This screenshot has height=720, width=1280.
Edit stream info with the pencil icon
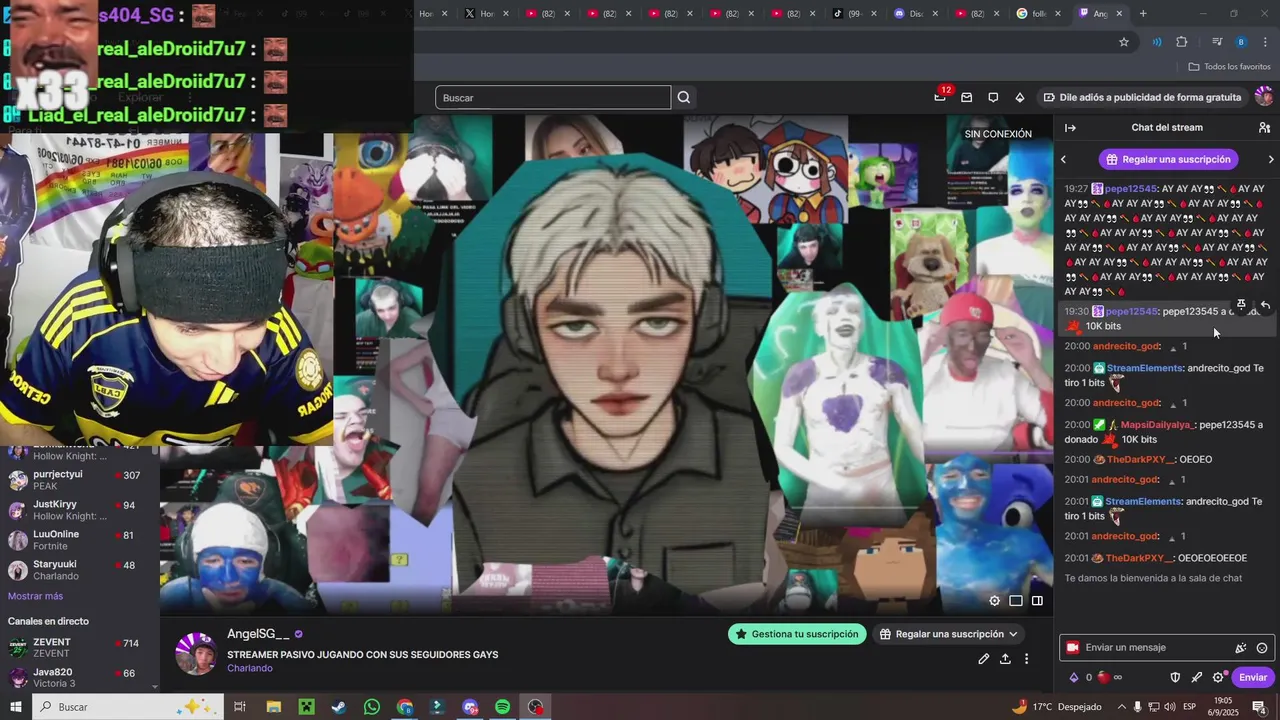point(984,659)
